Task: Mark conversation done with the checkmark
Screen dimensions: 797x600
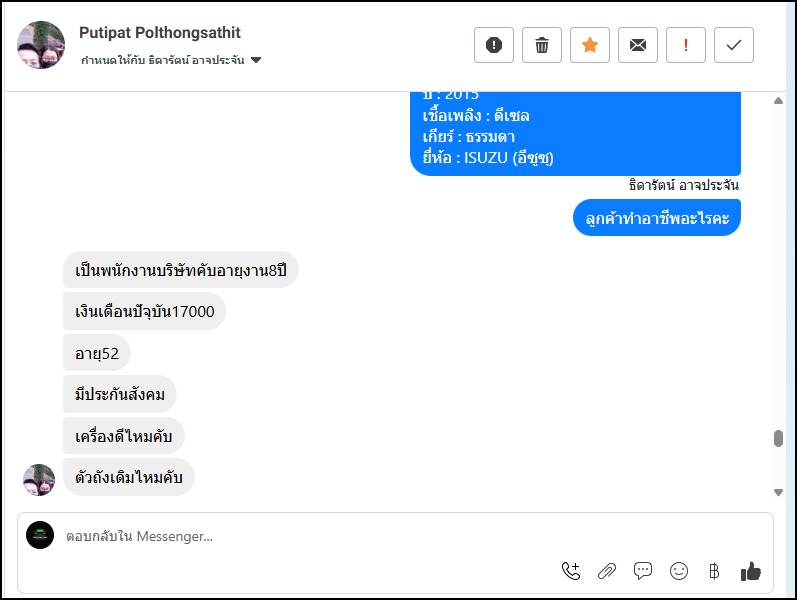Action: click(734, 45)
